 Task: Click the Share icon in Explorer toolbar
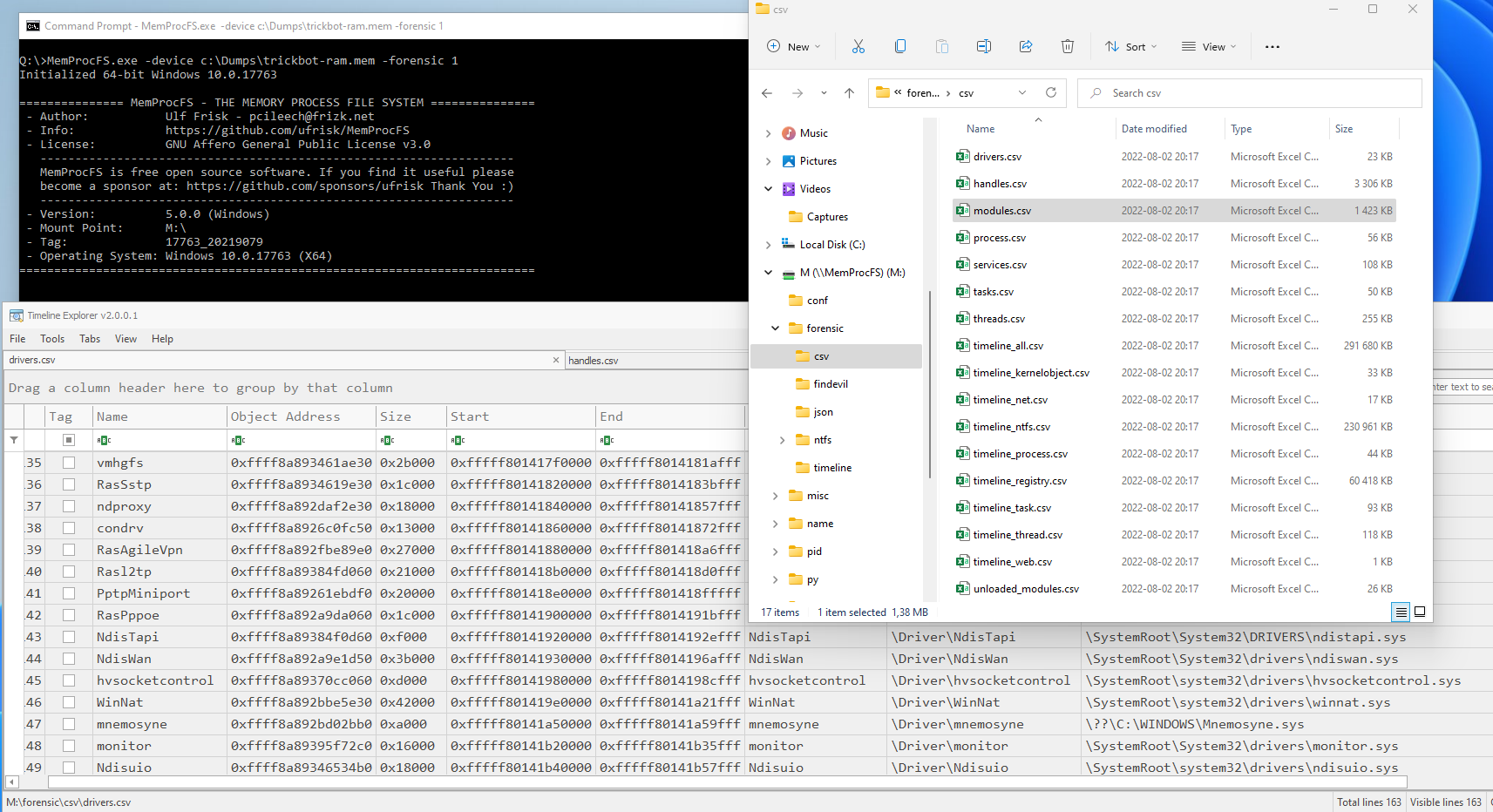(1026, 47)
